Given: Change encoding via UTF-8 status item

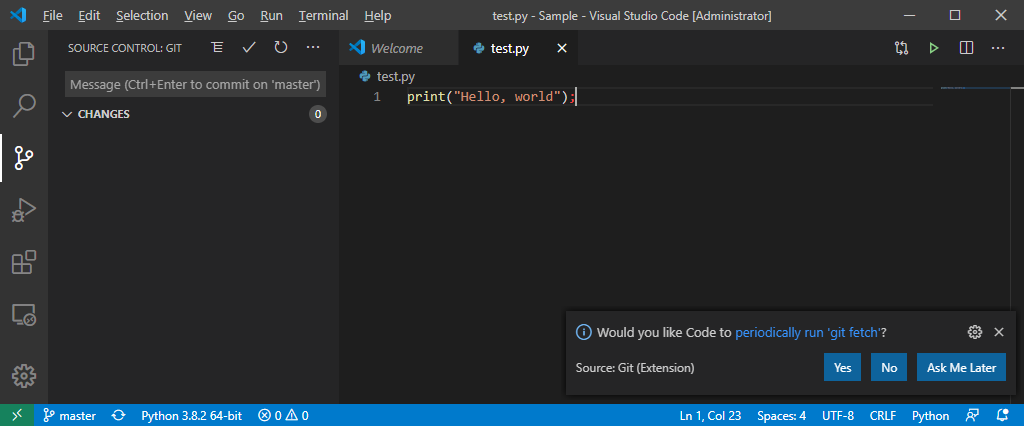Looking at the screenshot, I should [838, 416].
